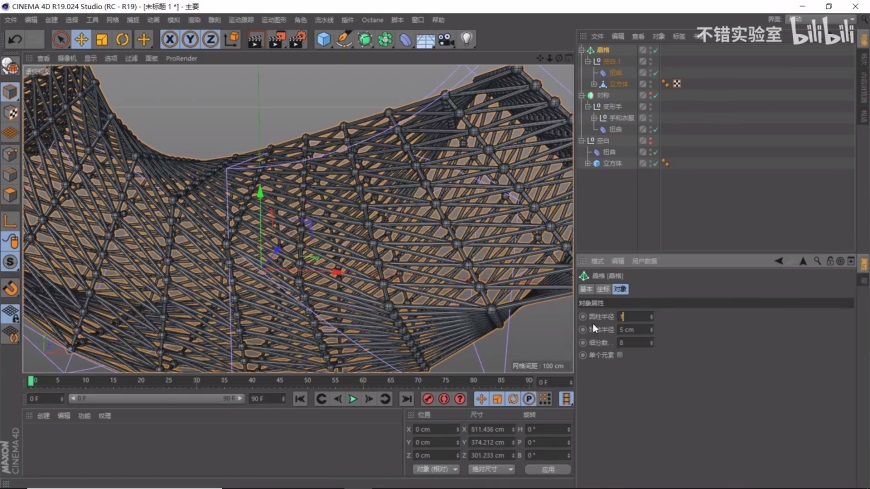Switch to the 坐标 tab in attributes
Image resolution: width=870 pixels, height=489 pixels.
[x=603, y=289]
